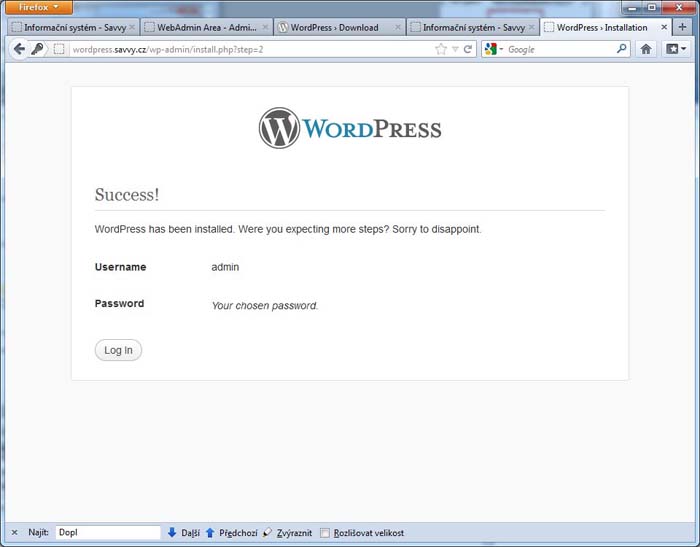The height and width of the screenshot is (547, 700).
Task: Close the WordPress › Download tab
Action: point(397,28)
